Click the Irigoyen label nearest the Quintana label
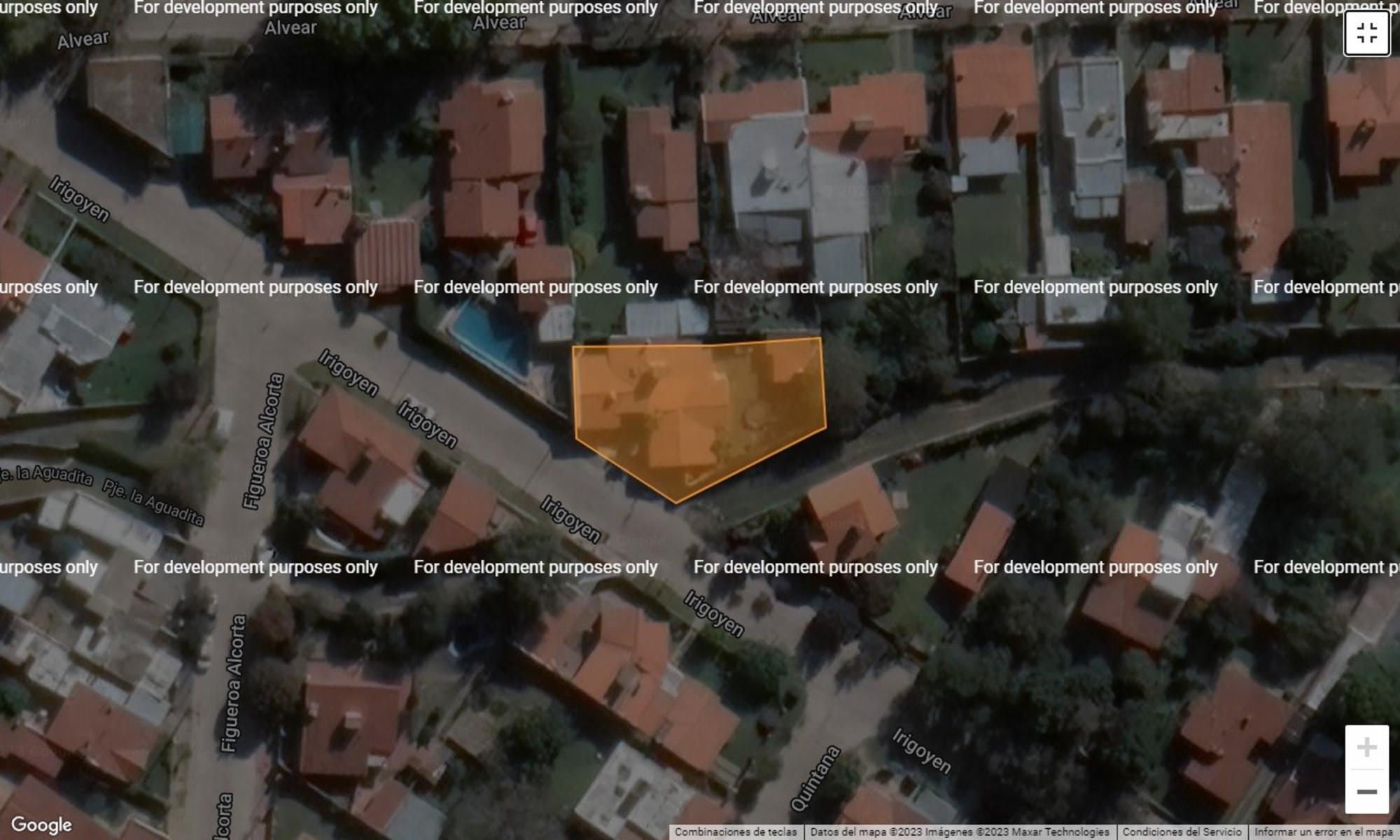 tap(921, 751)
